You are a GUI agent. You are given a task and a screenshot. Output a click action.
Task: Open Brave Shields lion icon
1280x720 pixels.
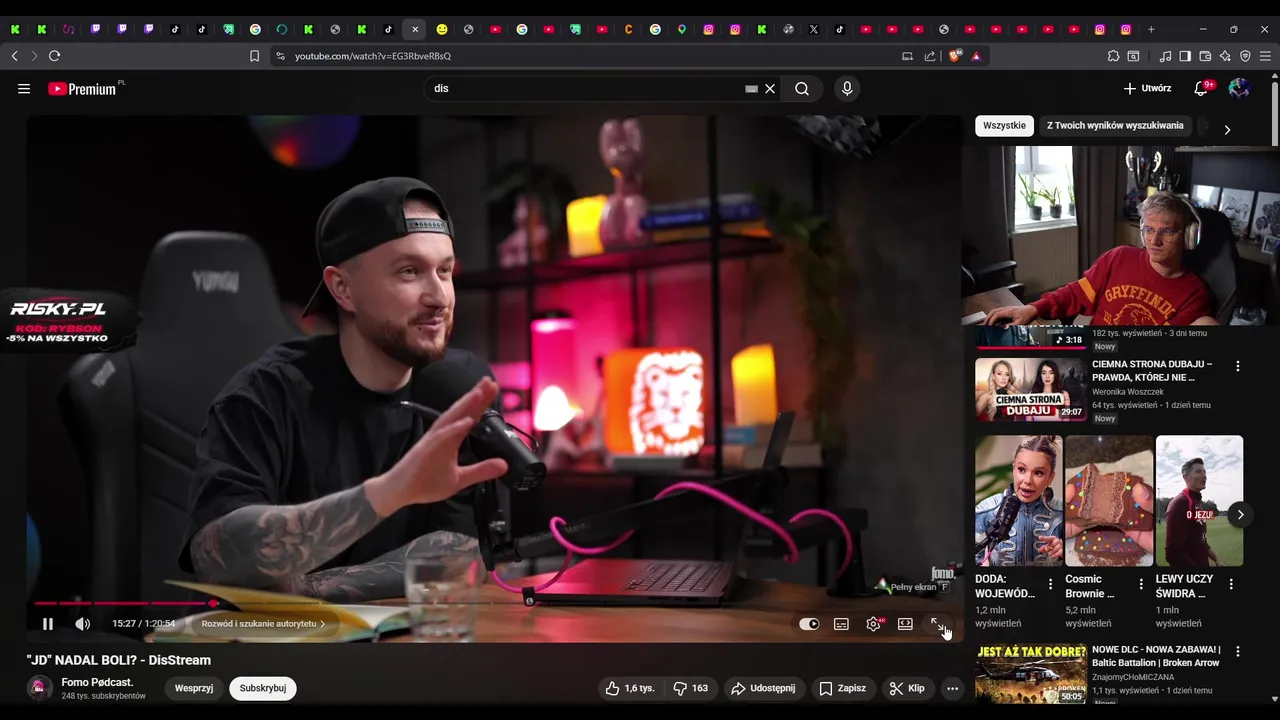[955, 56]
